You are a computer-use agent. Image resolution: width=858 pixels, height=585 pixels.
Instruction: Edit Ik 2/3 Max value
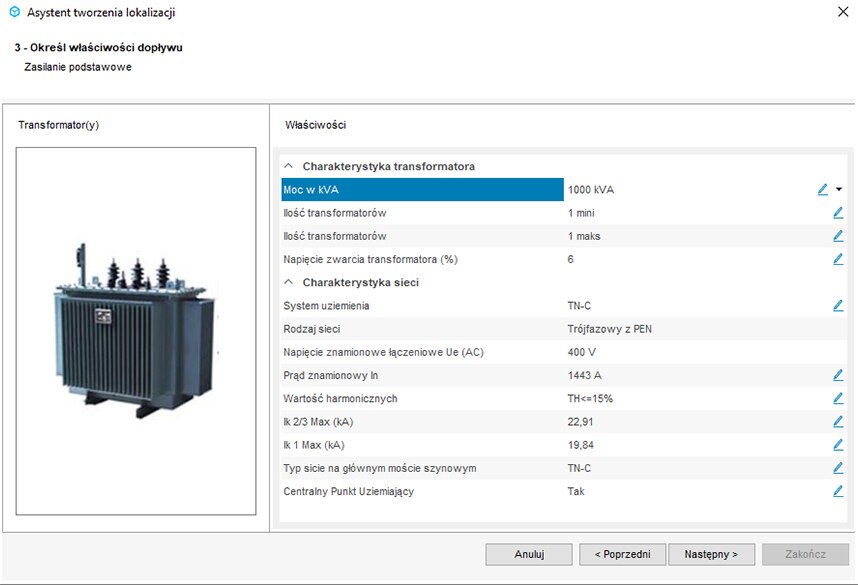(838, 422)
